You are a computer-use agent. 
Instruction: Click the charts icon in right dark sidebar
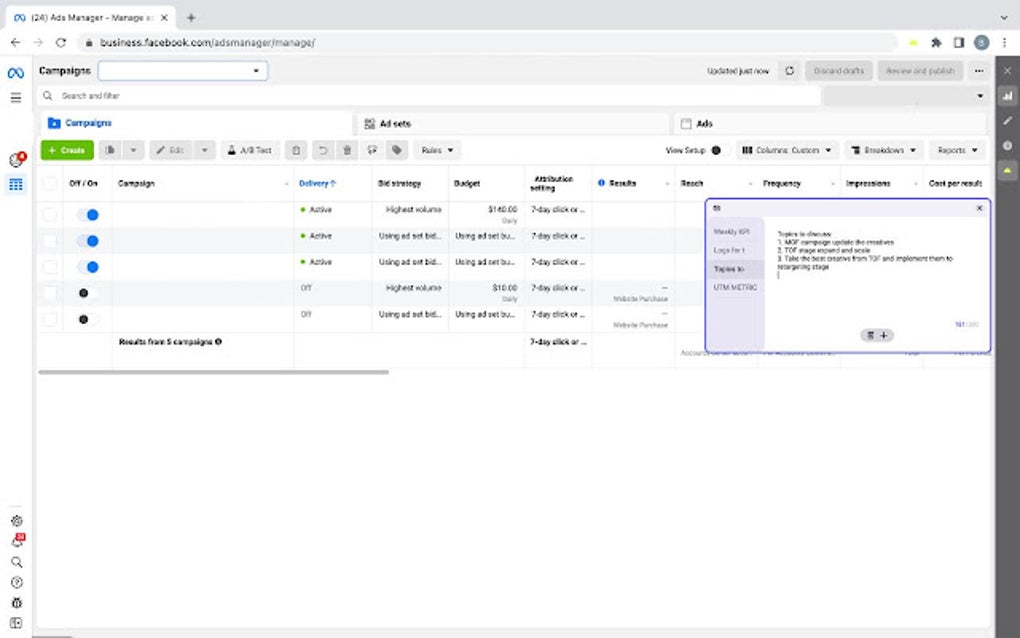click(x=1008, y=96)
